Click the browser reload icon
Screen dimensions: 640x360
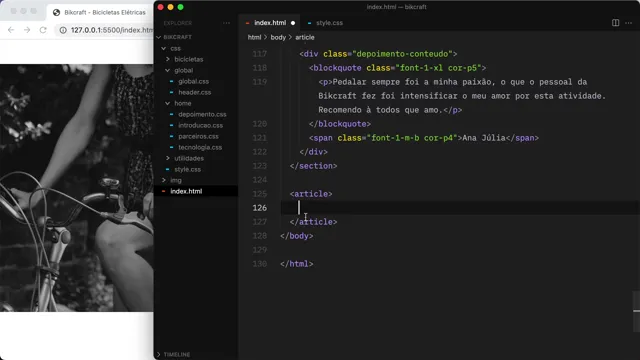click(x=43, y=30)
